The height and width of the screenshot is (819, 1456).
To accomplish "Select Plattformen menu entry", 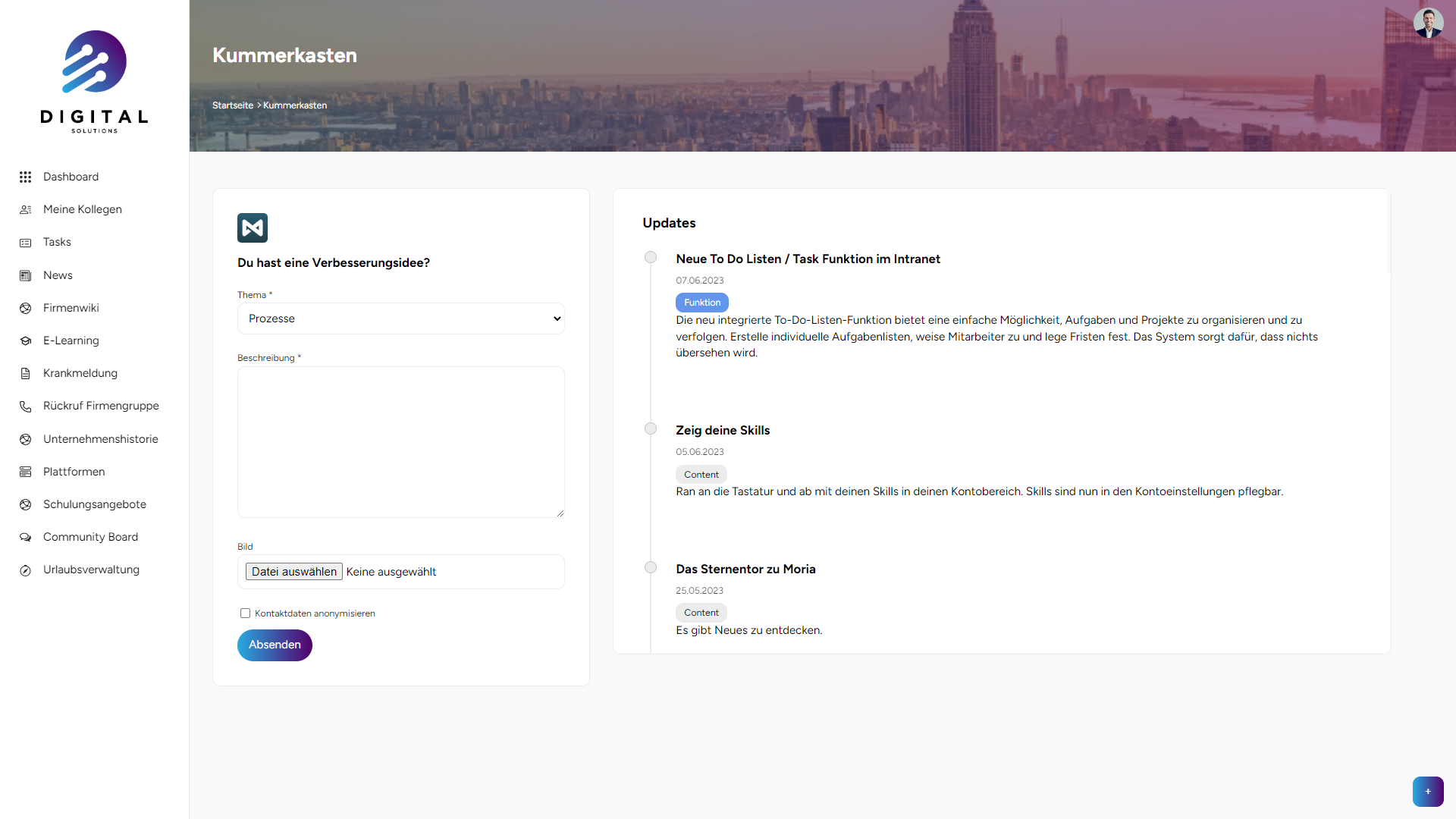I will tap(74, 472).
